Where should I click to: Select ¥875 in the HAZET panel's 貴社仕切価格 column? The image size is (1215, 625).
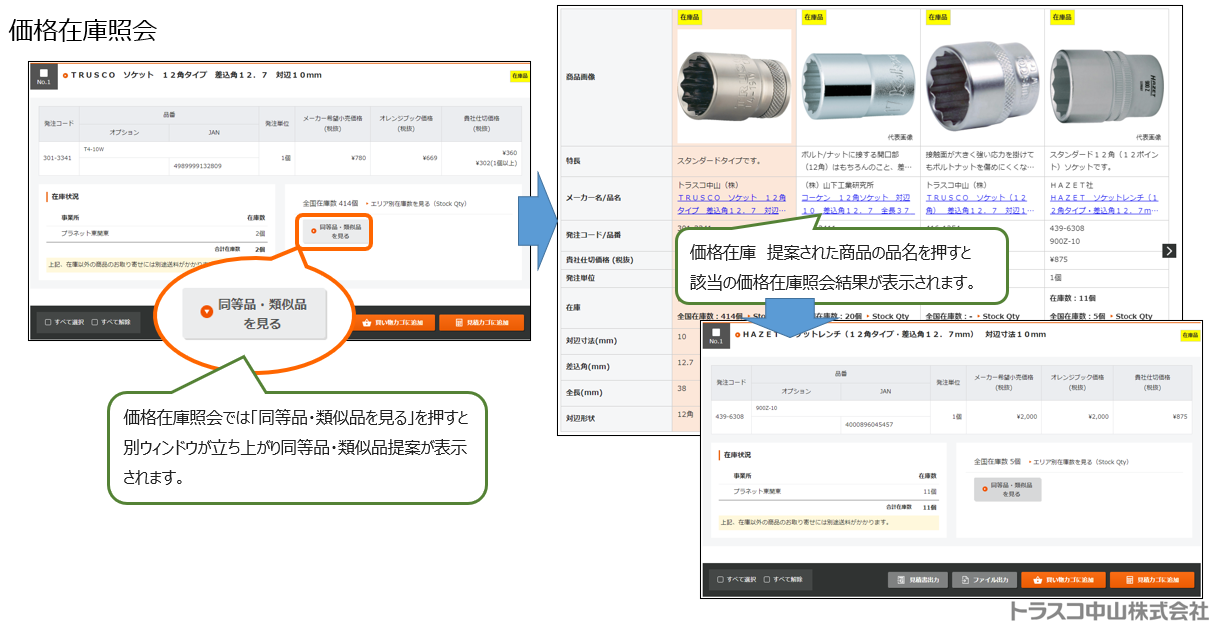click(1179, 417)
